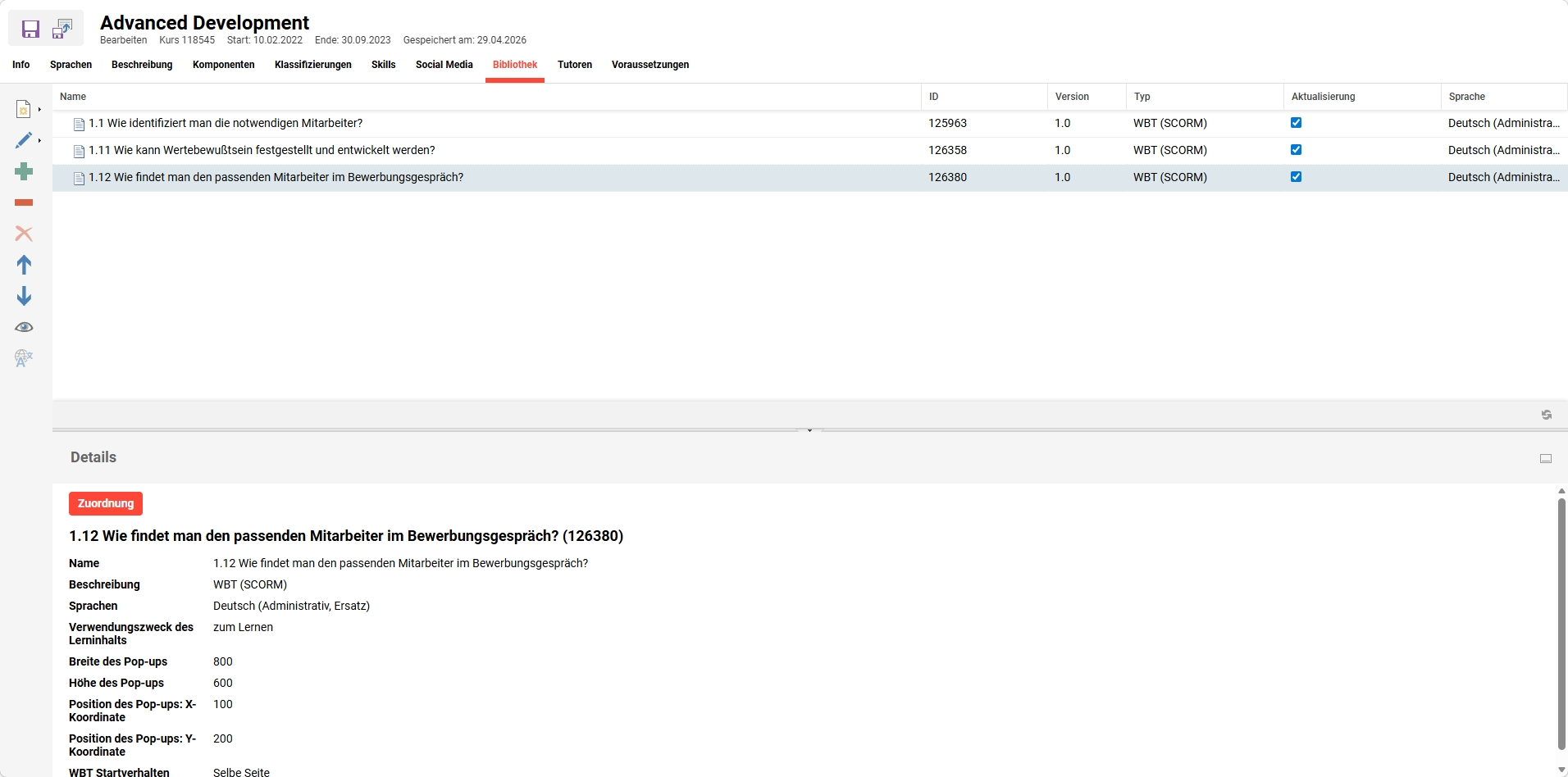Sort by the Typ column header
This screenshot has height=777, width=1568.
tap(1205, 97)
